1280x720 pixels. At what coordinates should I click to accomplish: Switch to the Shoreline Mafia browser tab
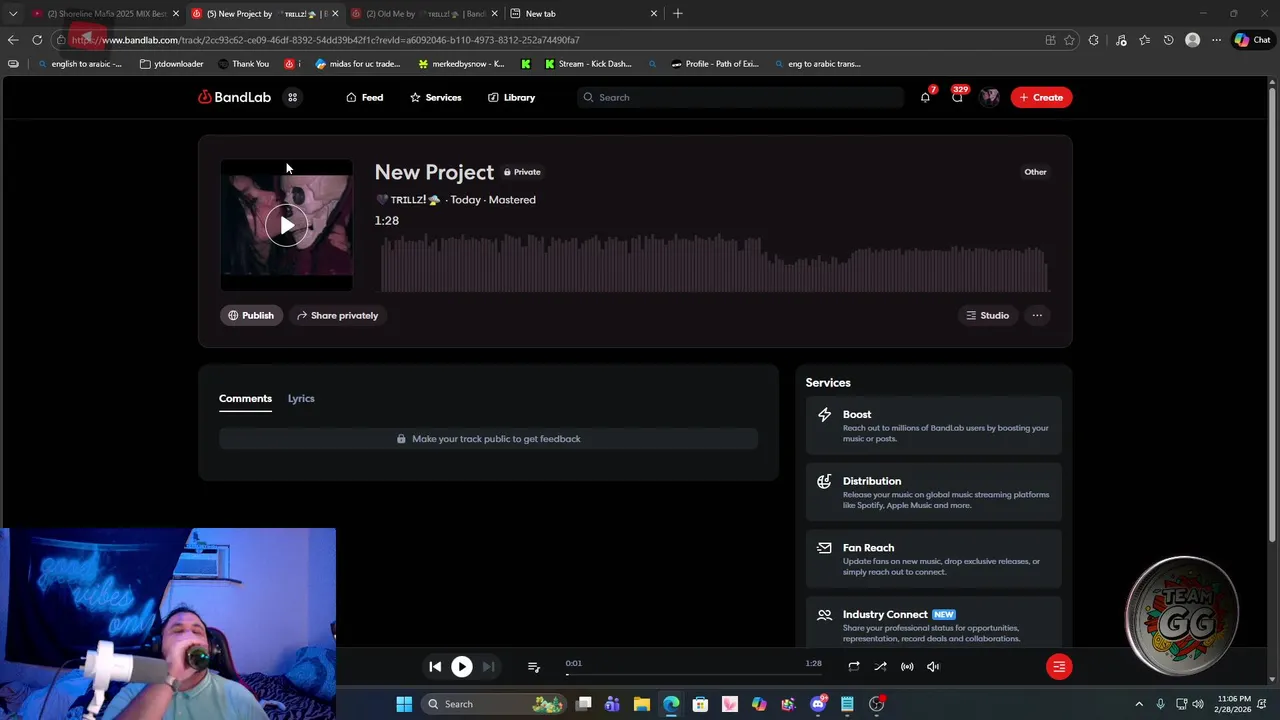(x=105, y=14)
